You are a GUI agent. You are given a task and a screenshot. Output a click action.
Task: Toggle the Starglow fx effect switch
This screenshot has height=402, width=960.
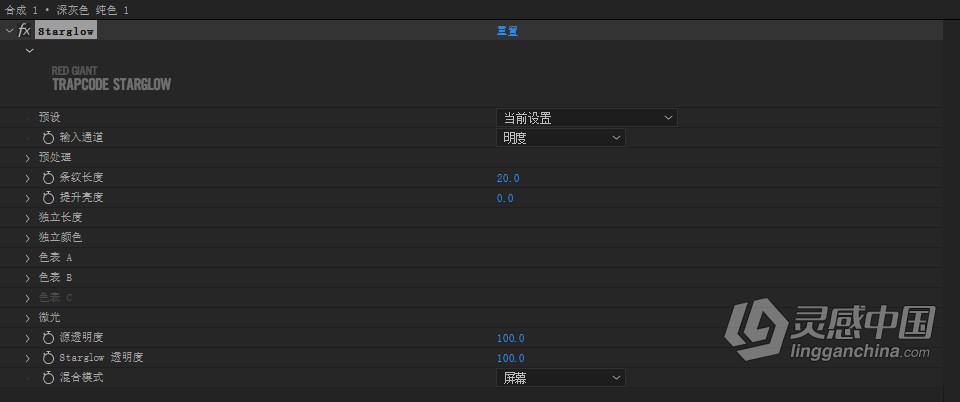tap(24, 31)
